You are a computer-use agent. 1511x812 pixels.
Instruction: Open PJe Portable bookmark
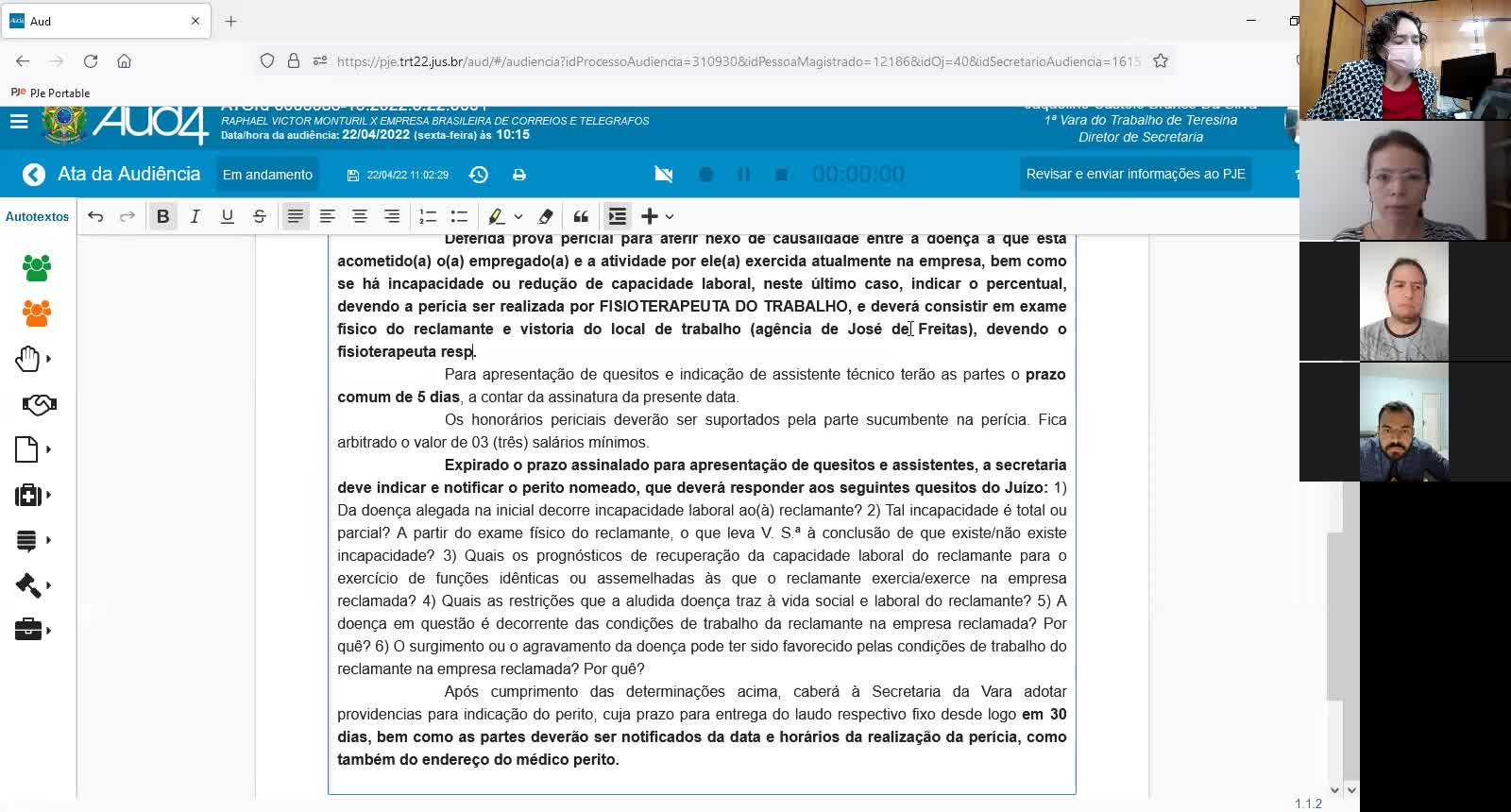(51, 93)
